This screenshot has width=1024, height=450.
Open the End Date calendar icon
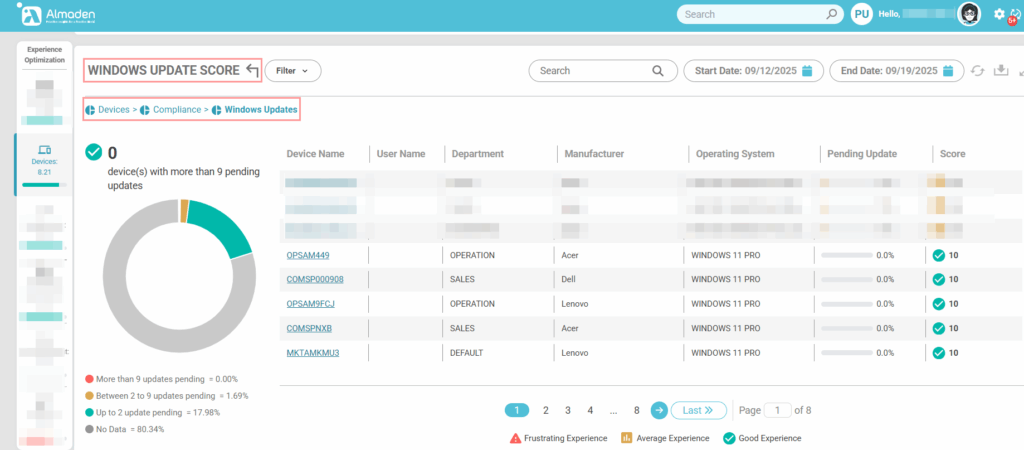[x=946, y=71]
